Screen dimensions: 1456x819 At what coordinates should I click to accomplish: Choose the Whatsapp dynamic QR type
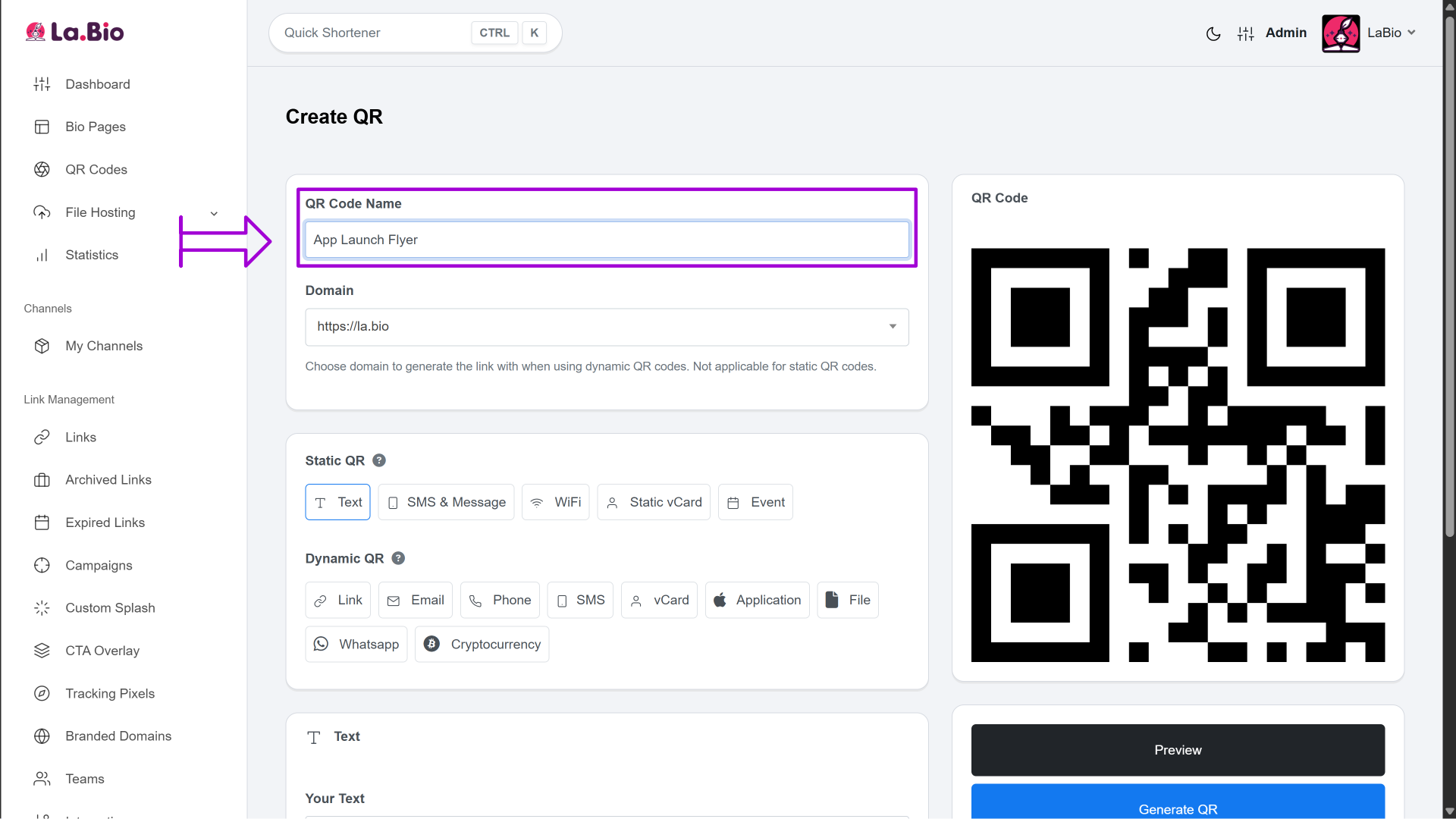coord(356,644)
